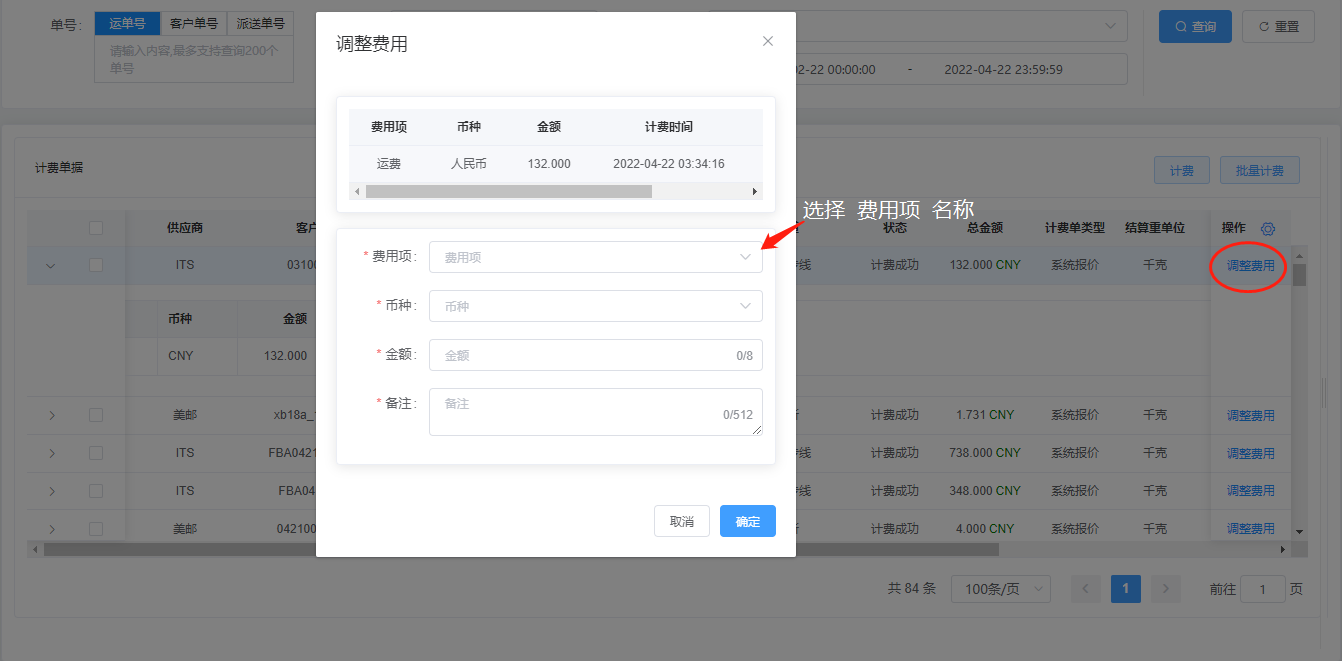Viewport: 1342px width, 661px height.
Task: Click the 结算重单位 column header
Action: [1155, 228]
